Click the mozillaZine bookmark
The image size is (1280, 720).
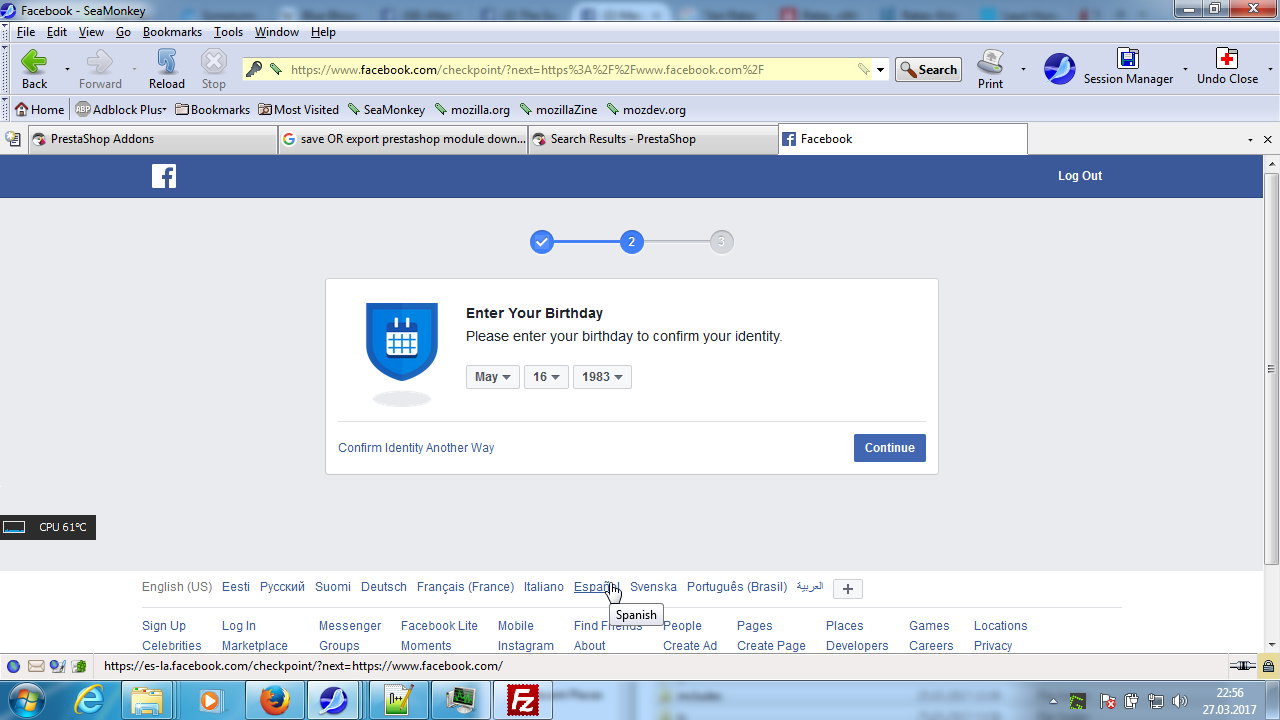click(558, 109)
